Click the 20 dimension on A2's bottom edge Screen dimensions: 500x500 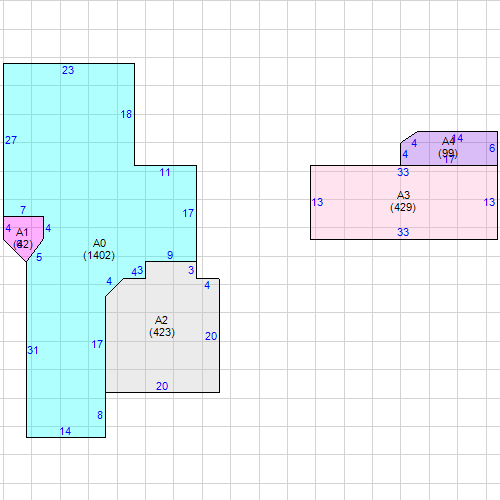(162, 386)
